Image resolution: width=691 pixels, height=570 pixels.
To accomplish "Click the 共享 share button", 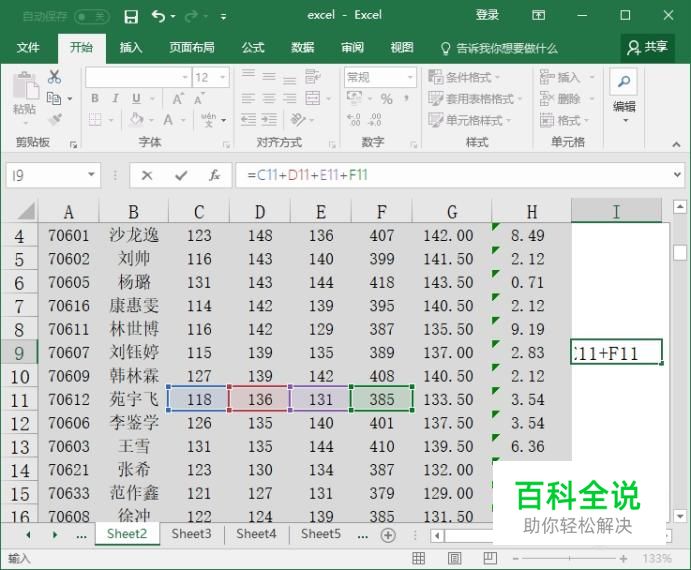I will 648,48.
